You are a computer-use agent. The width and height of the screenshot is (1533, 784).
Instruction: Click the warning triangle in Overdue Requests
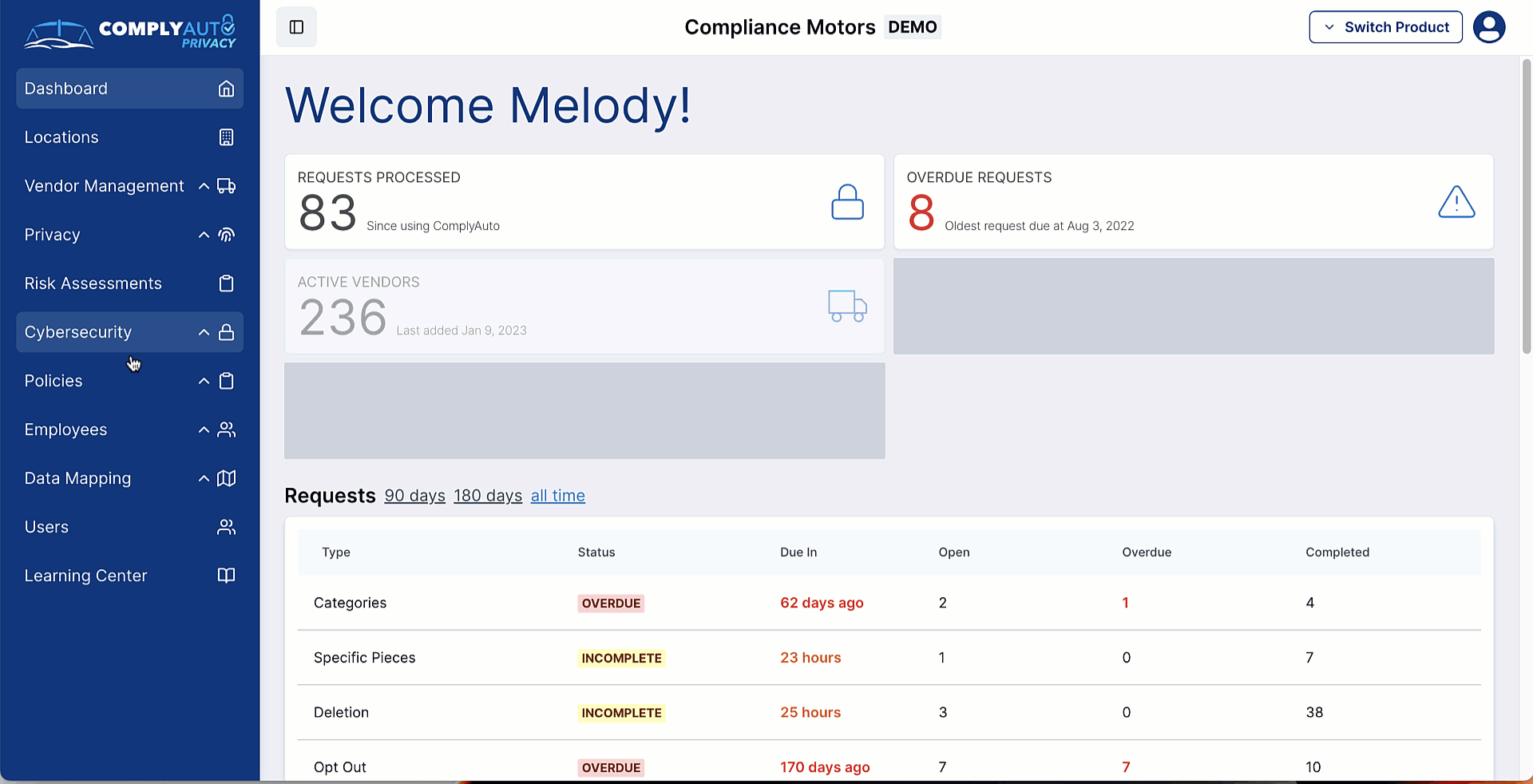(1456, 202)
